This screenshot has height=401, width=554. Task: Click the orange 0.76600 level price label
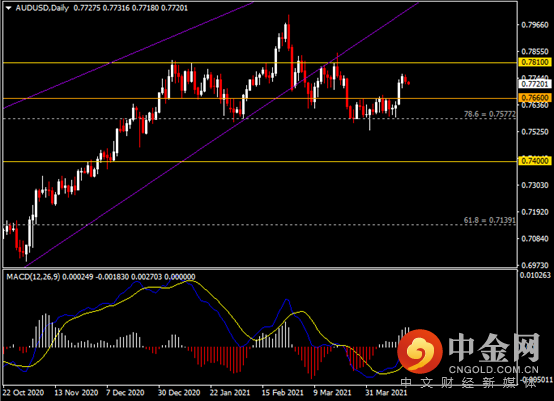tap(535, 98)
